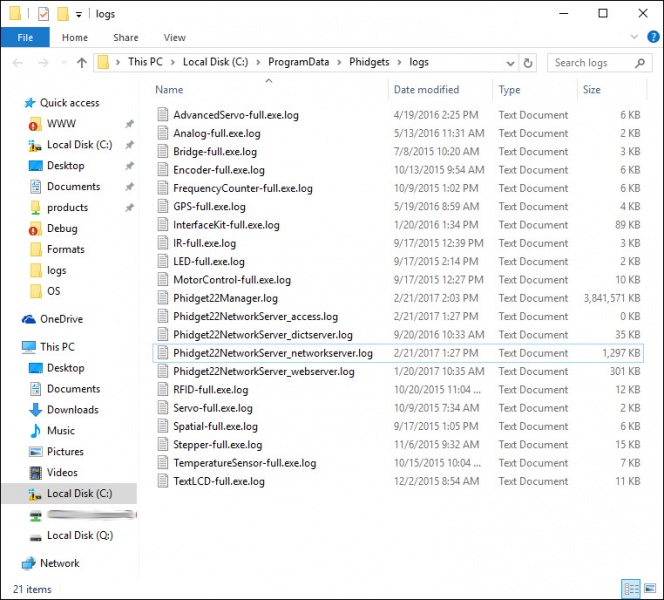Select Phidget22NetworkServer_webserver.log file name
664x600 pixels.
click(263, 371)
